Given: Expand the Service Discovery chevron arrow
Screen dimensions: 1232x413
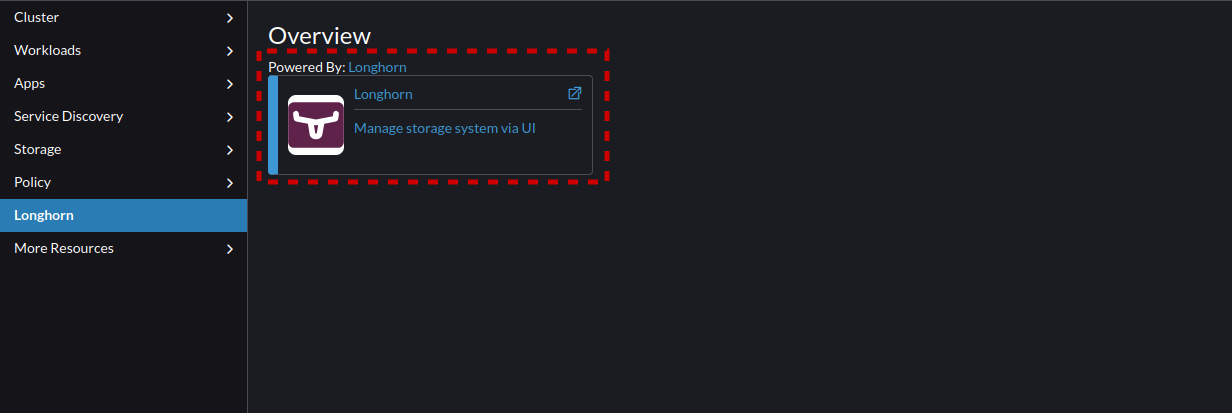Looking at the screenshot, I should 230,117.
